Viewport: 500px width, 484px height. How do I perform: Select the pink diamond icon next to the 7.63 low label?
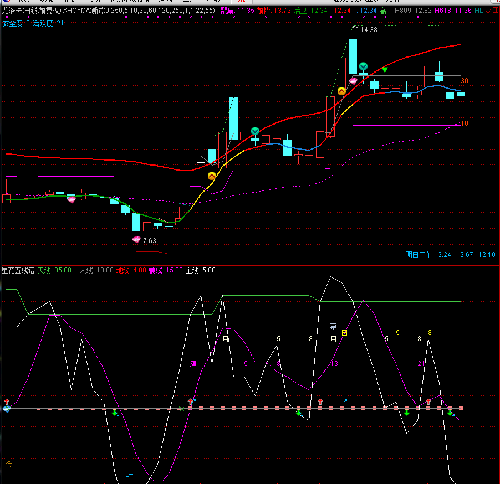(x=136, y=239)
